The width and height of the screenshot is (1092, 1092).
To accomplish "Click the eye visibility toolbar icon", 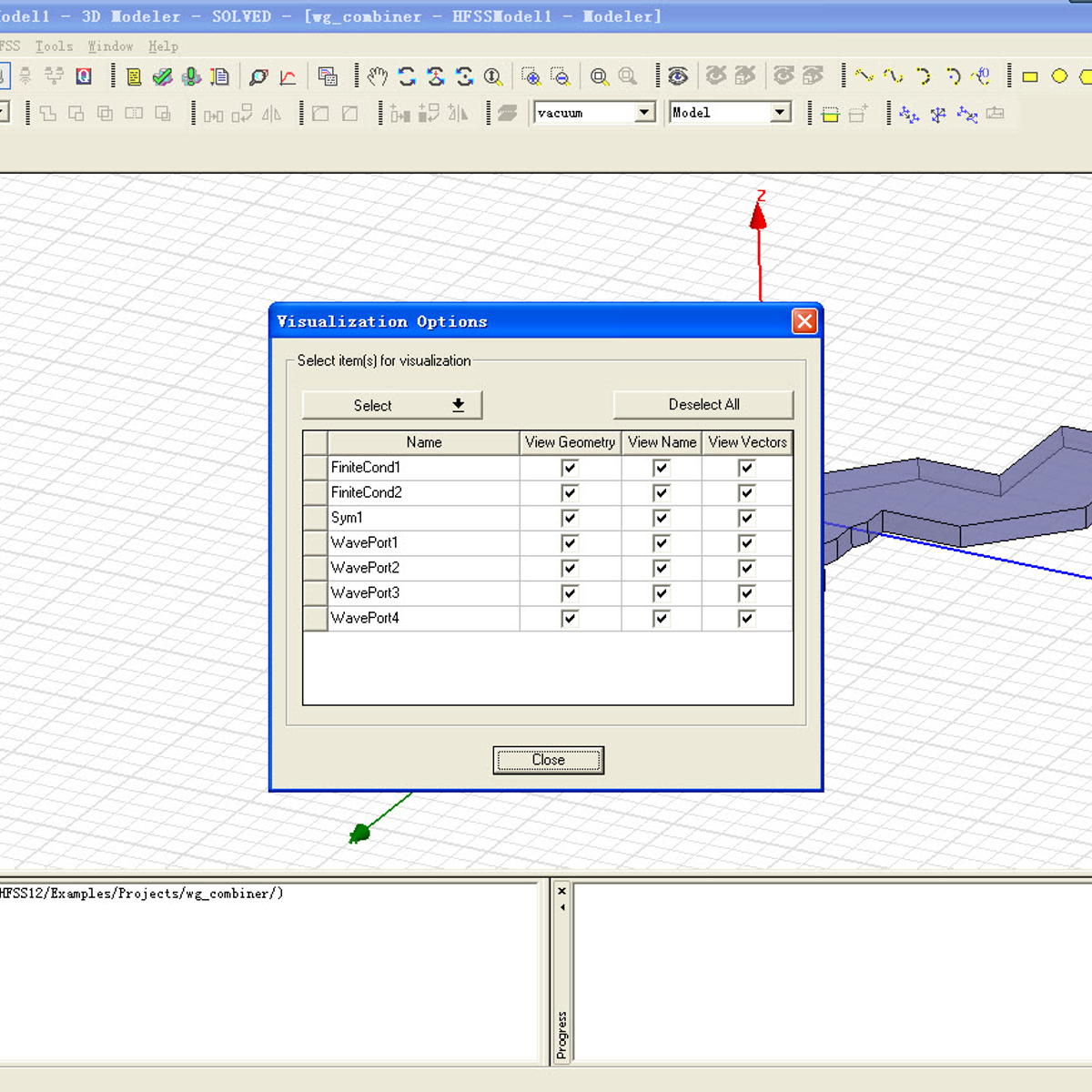I will coord(678,76).
